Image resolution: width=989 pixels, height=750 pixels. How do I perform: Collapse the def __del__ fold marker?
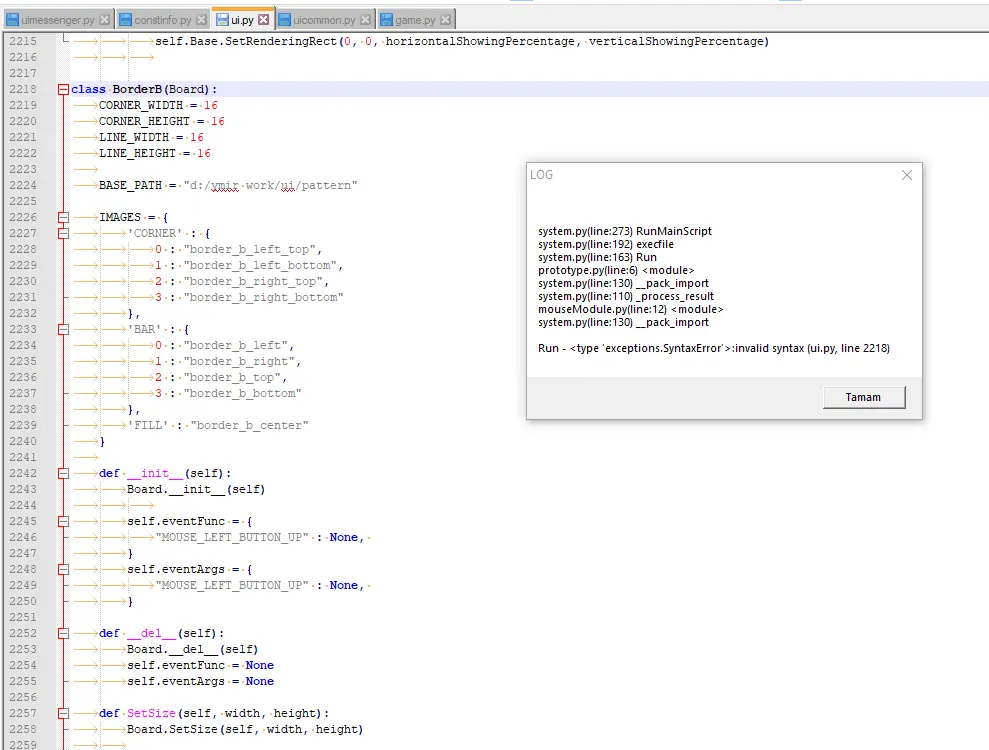click(x=63, y=633)
